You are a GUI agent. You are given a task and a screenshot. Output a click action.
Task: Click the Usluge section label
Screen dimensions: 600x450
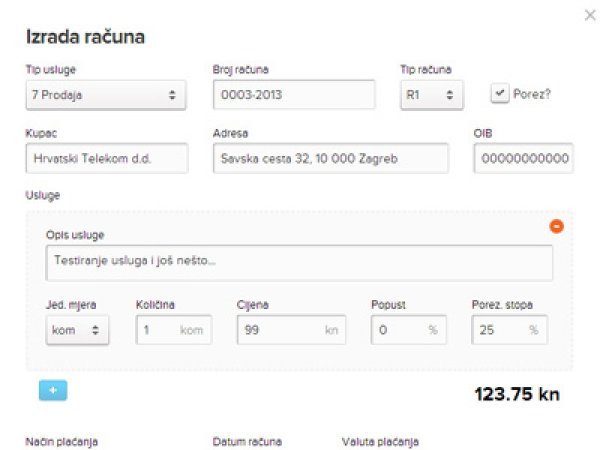click(x=42, y=195)
